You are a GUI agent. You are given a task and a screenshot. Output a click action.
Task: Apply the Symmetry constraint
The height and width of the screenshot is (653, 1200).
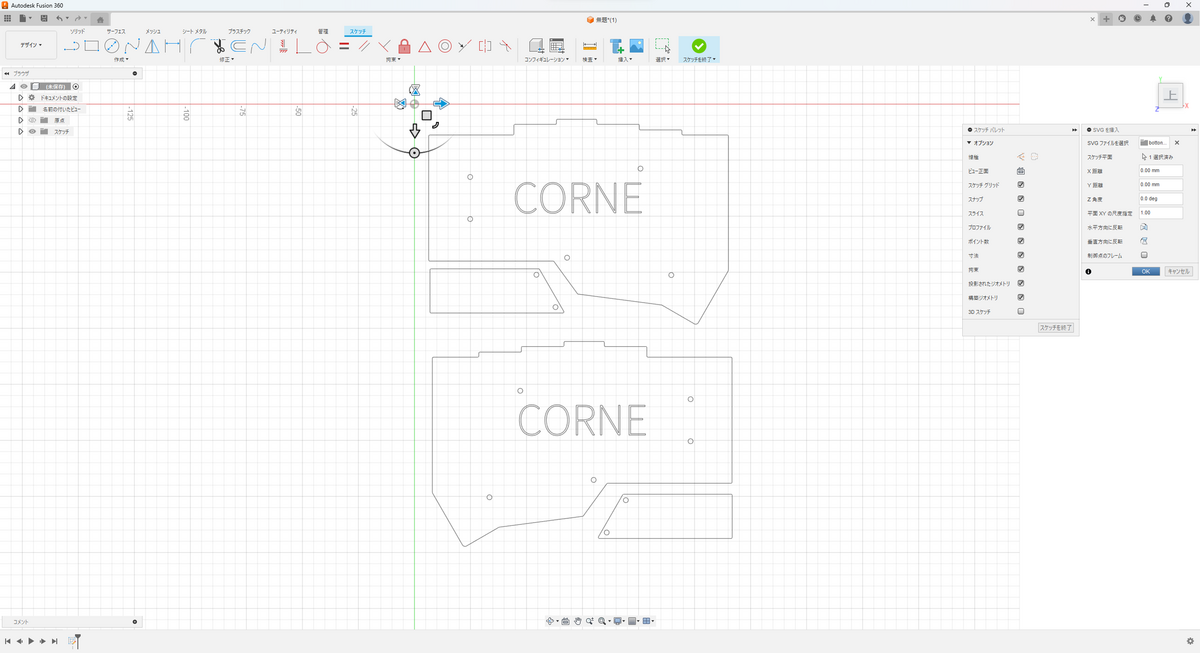coord(485,46)
